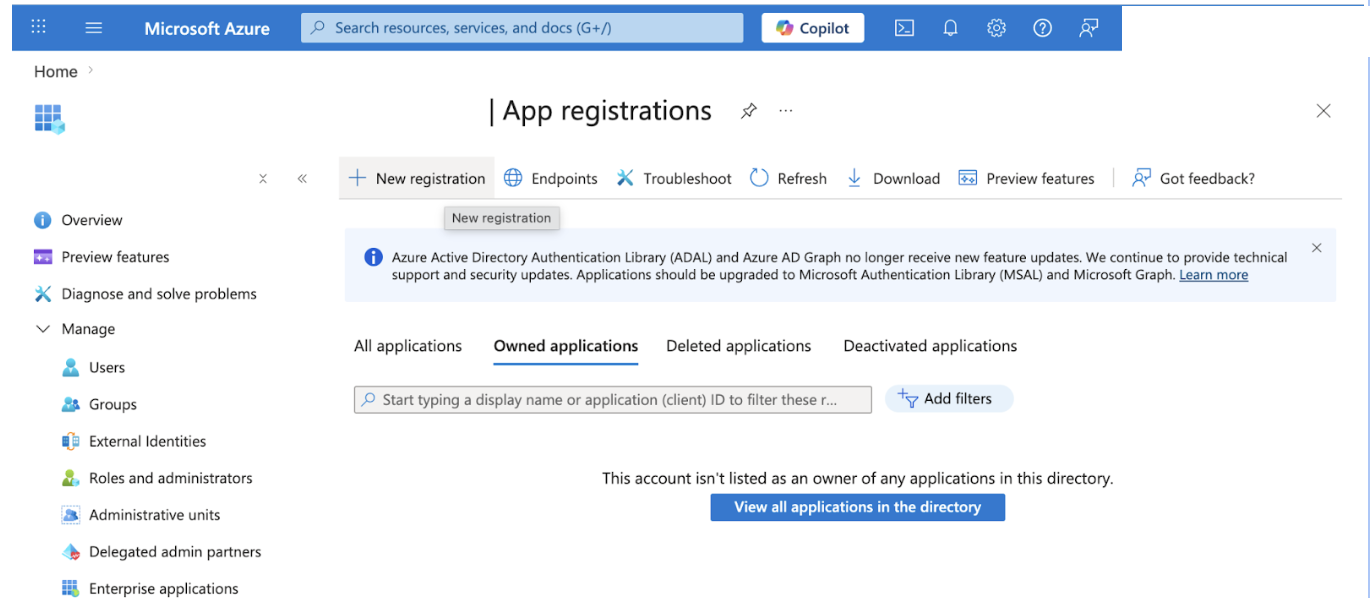Click the Diagnose and solve problems wrench icon
Image resolution: width=1370 pixels, height=598 pixels.
[43, 294]
